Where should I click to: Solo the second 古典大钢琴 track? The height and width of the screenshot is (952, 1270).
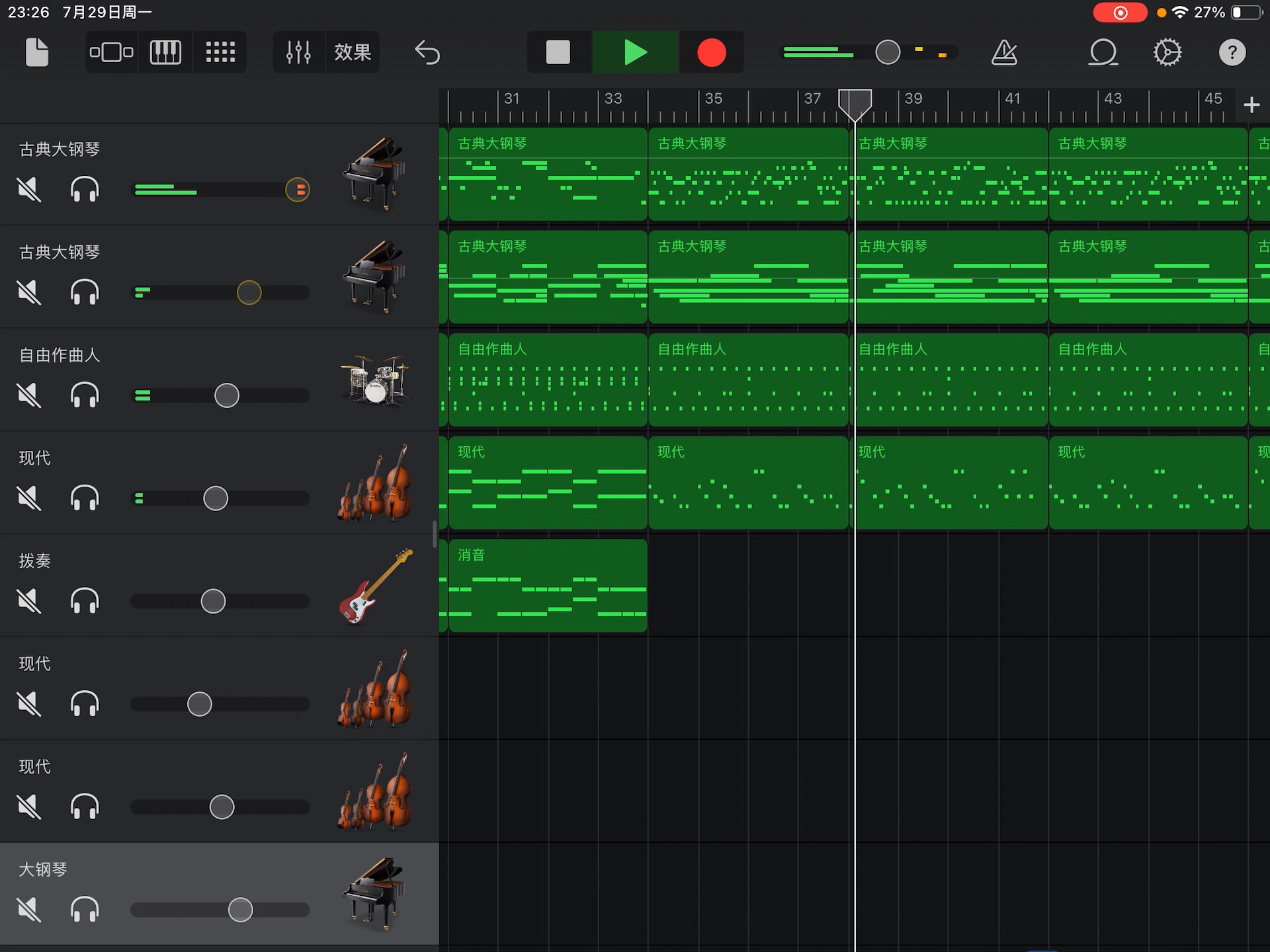(85, 292)
